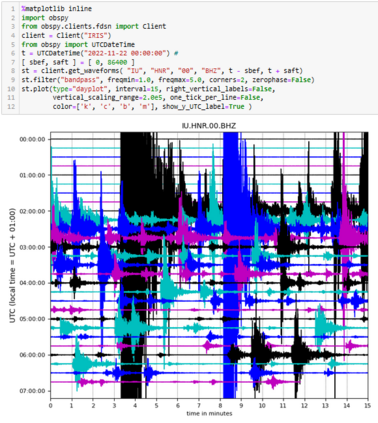Viewport: 378px width, 423px height.
Task: Click 'show_y_UTC_label=True' parameter
Action: [x=203, y=107]
